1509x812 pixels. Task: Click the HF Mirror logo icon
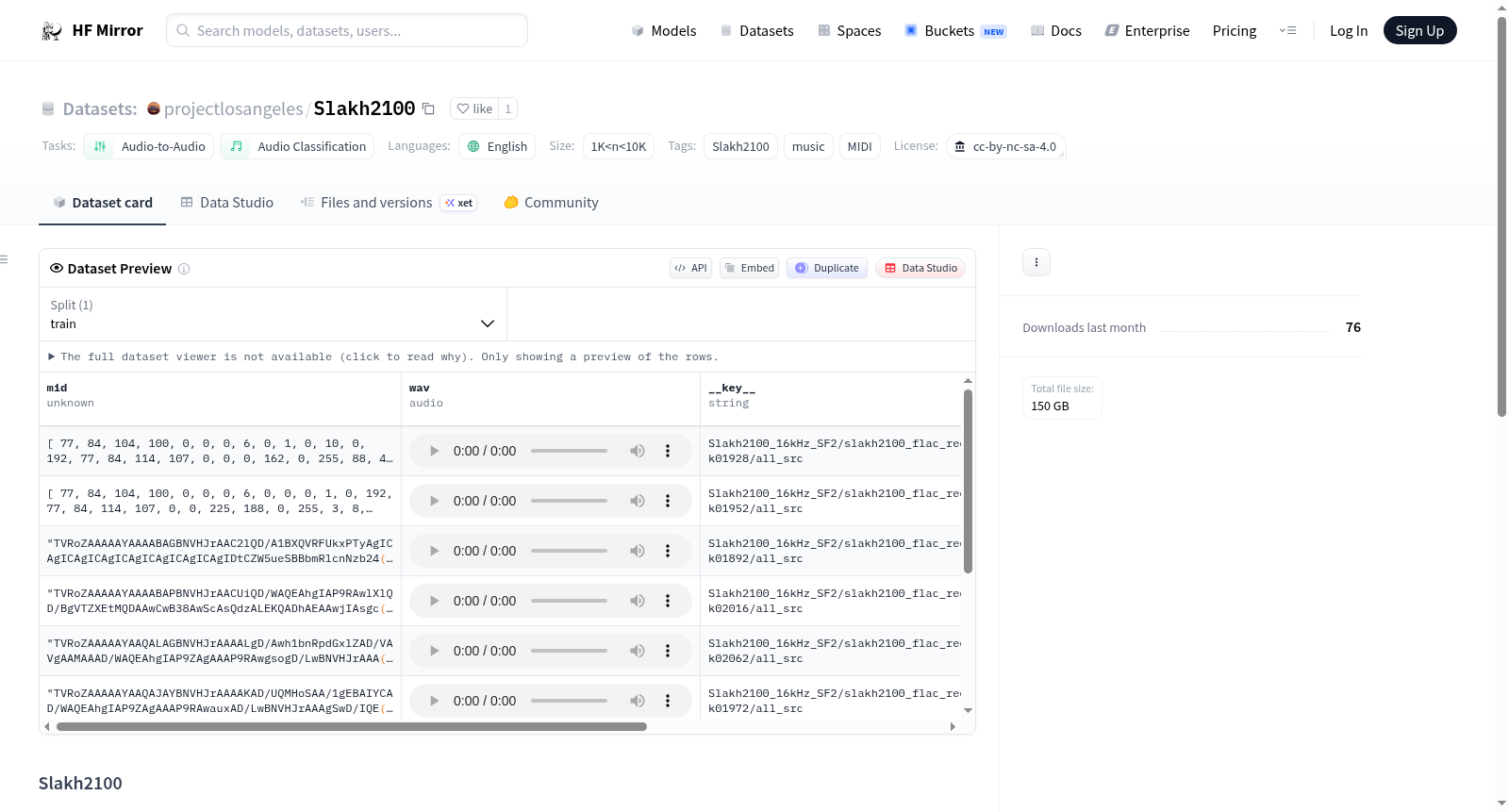point(52,31)
